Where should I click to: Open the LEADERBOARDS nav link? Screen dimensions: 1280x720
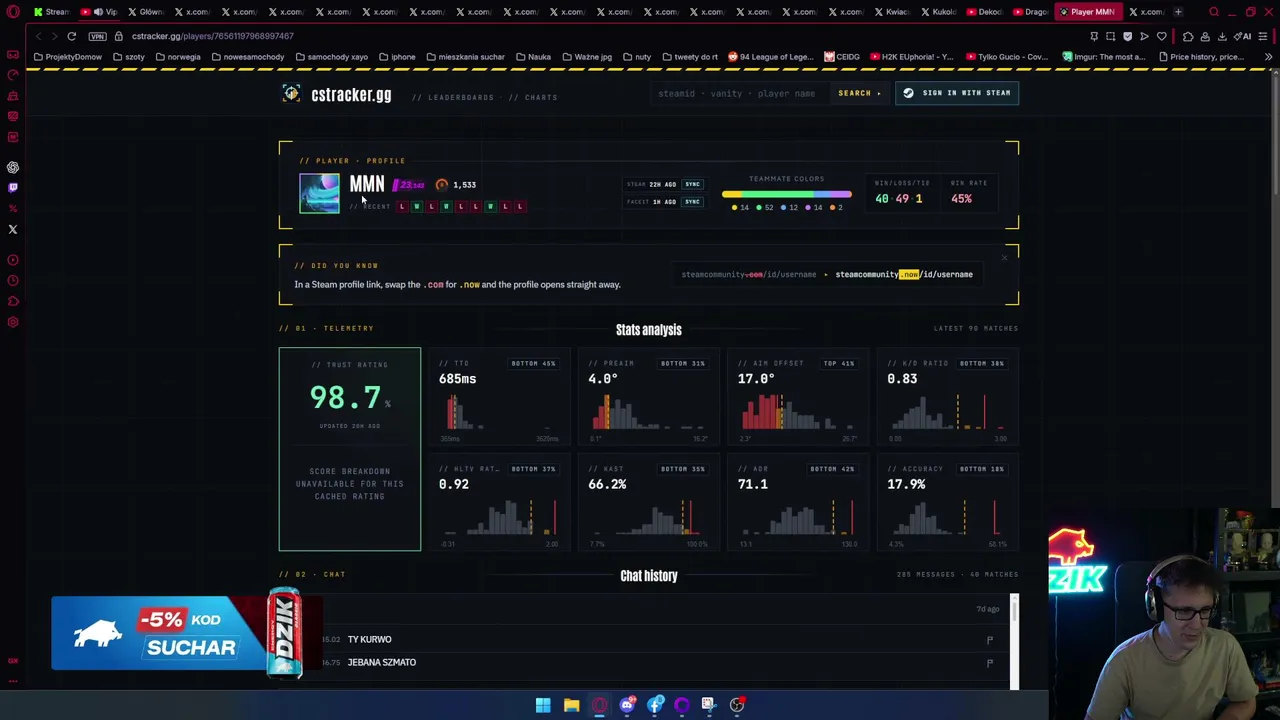[x=461, y=97]
